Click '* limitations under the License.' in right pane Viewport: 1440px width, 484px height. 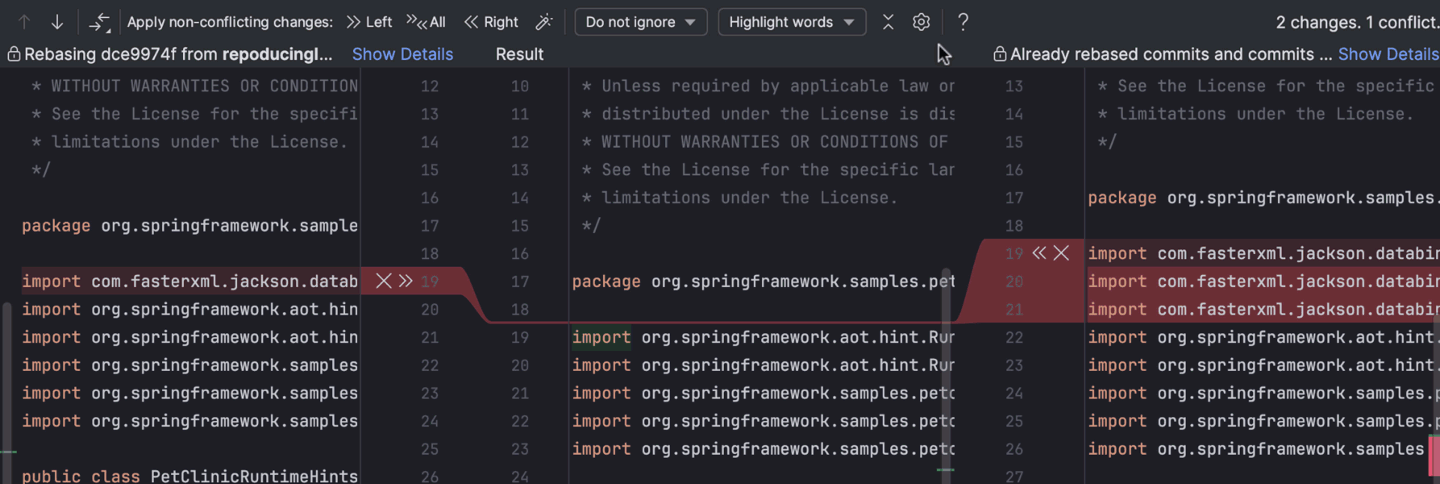pos(1256,113)
